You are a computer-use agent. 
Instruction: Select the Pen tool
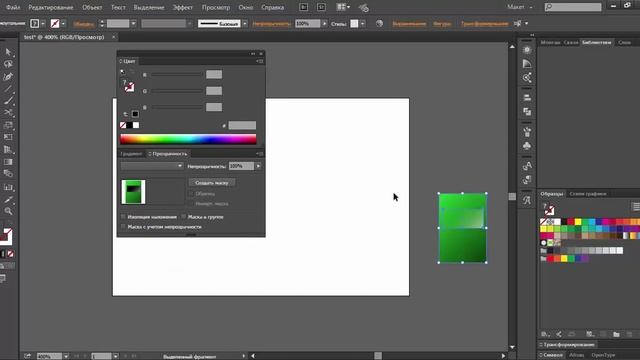point(8,76)
